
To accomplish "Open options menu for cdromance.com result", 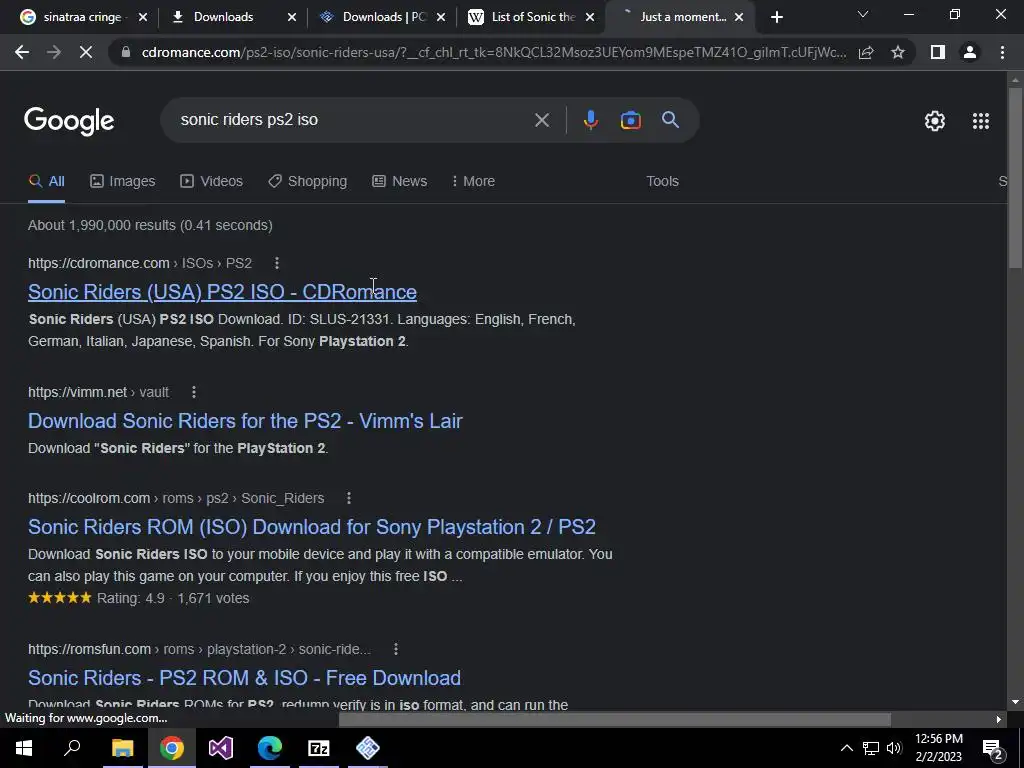I will (277, 263).
